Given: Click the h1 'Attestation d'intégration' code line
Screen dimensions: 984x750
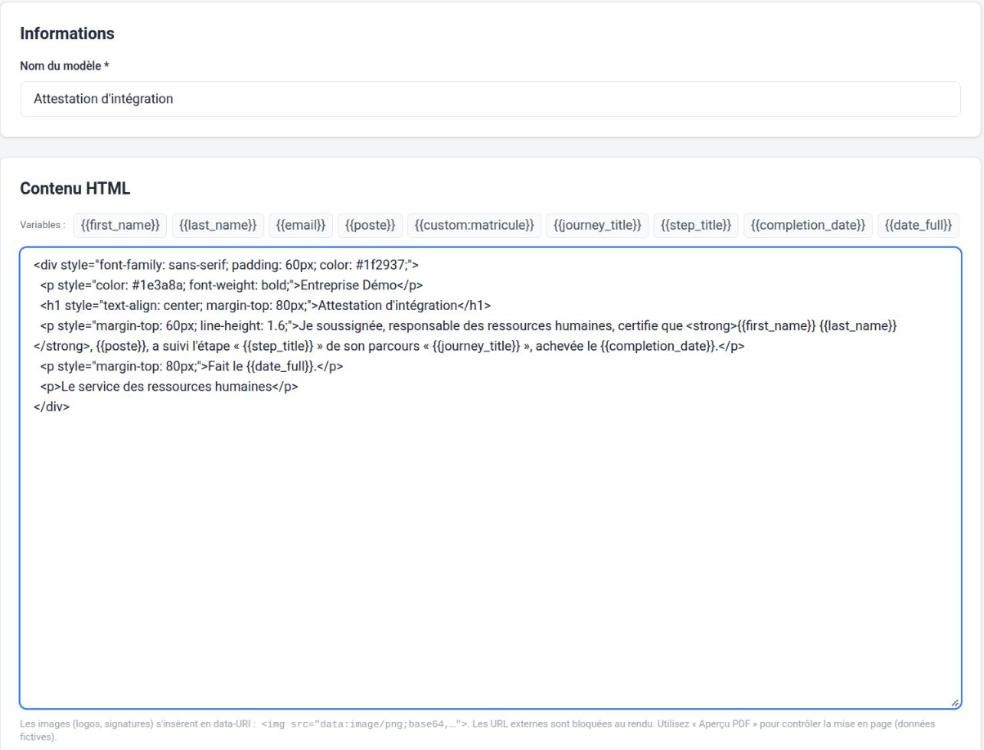Looking at the screenshot, I should coord(265,306).
